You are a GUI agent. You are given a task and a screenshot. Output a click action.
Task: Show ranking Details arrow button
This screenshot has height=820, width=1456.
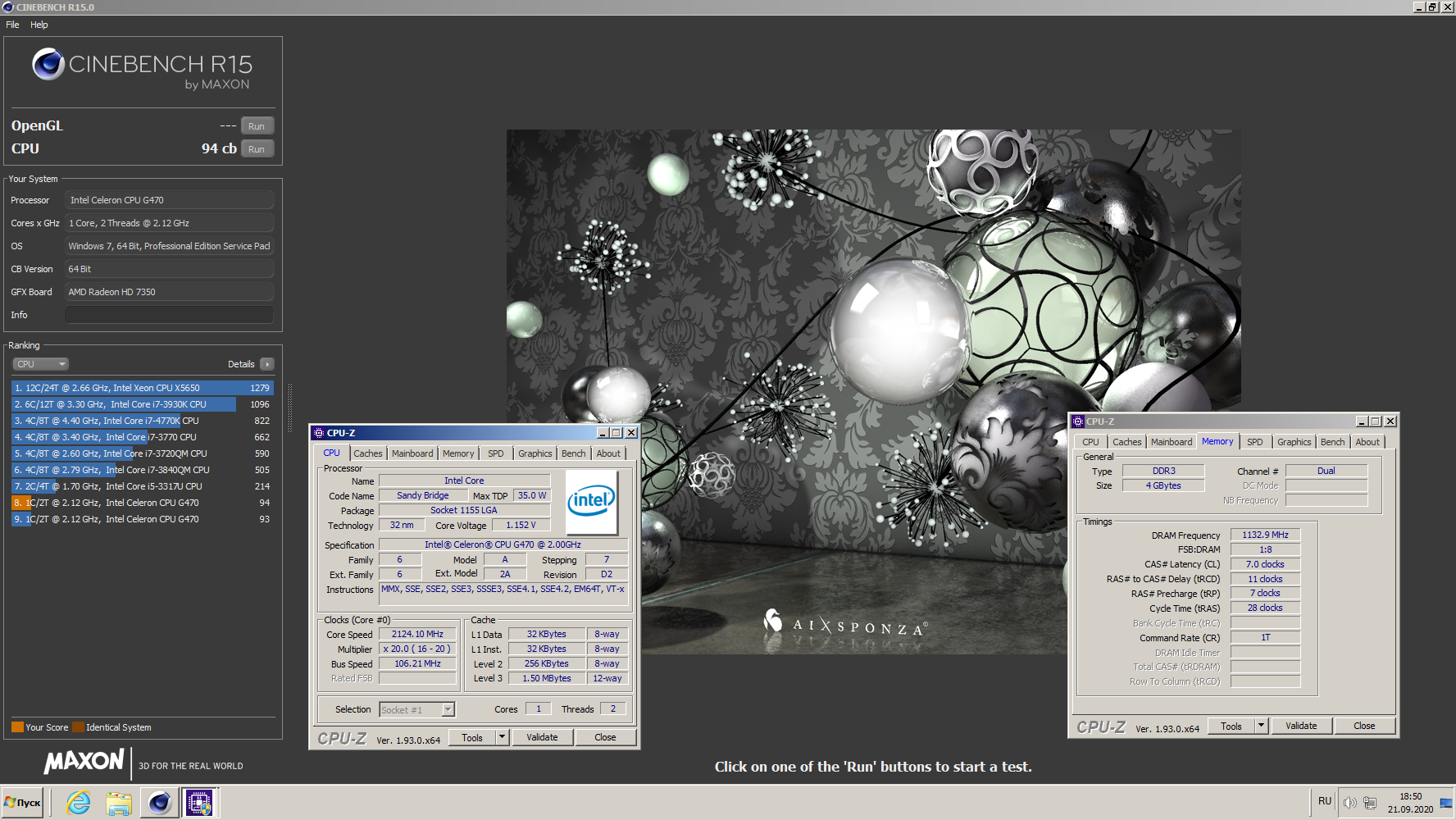[x=266, y=364]
